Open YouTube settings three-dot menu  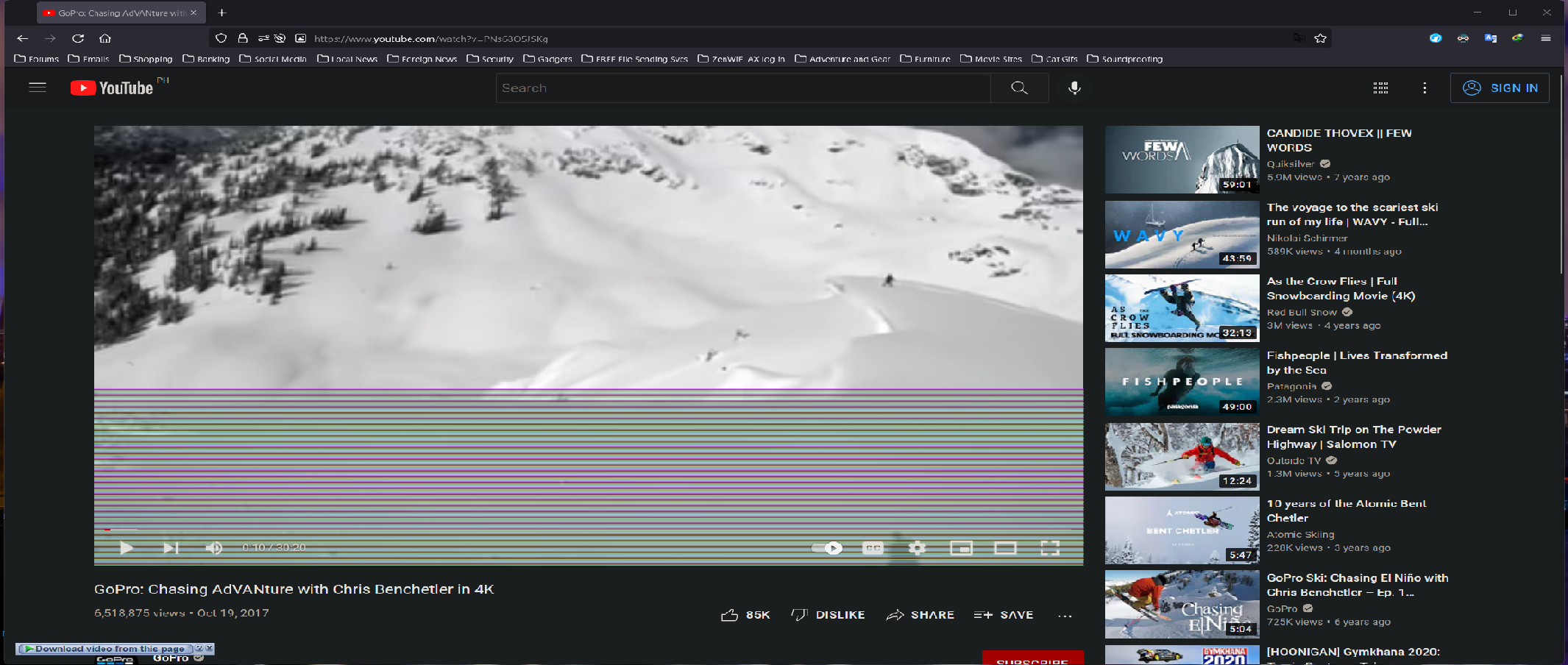coord(1425,88)
